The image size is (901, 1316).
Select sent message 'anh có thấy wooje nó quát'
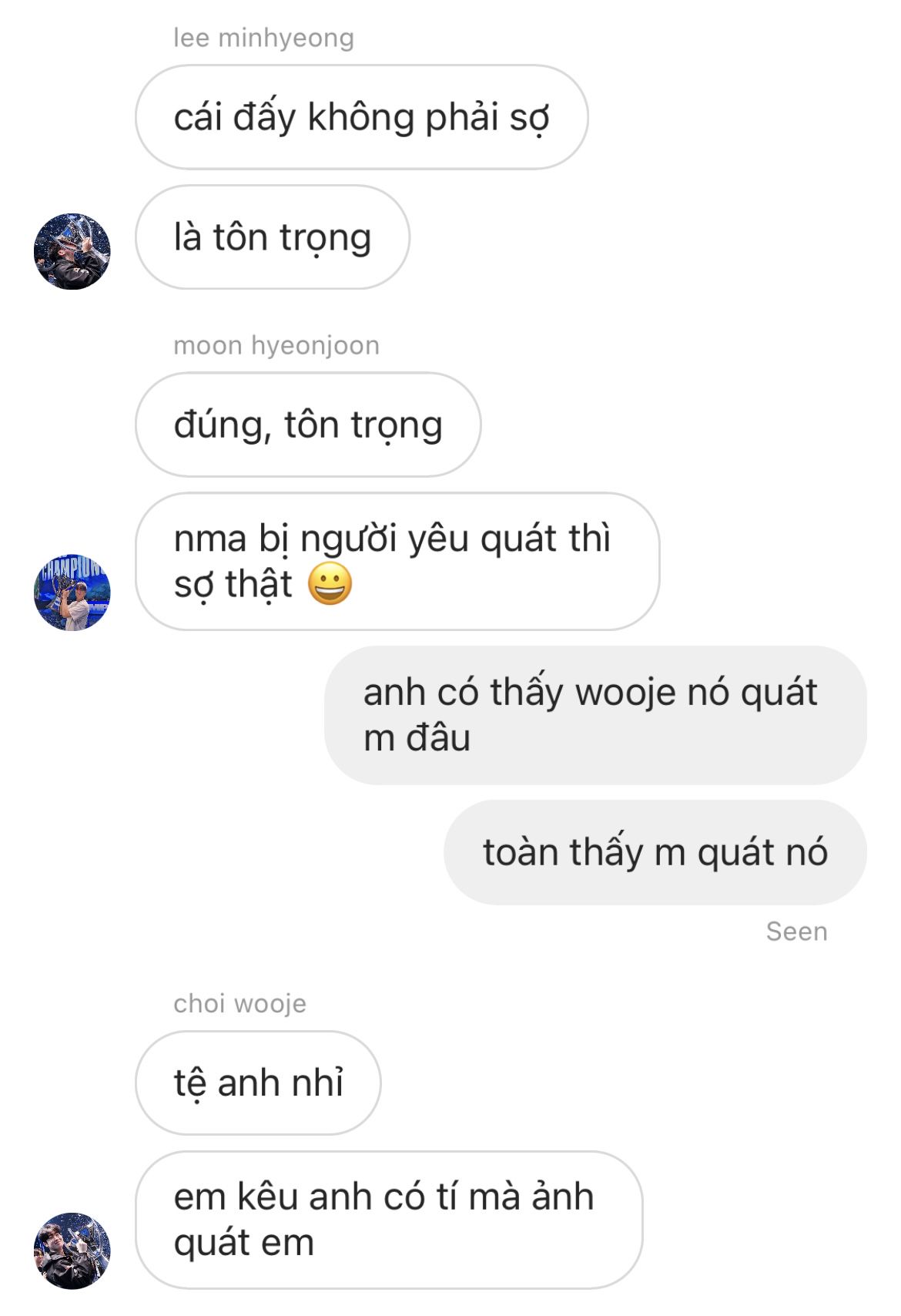596,716
